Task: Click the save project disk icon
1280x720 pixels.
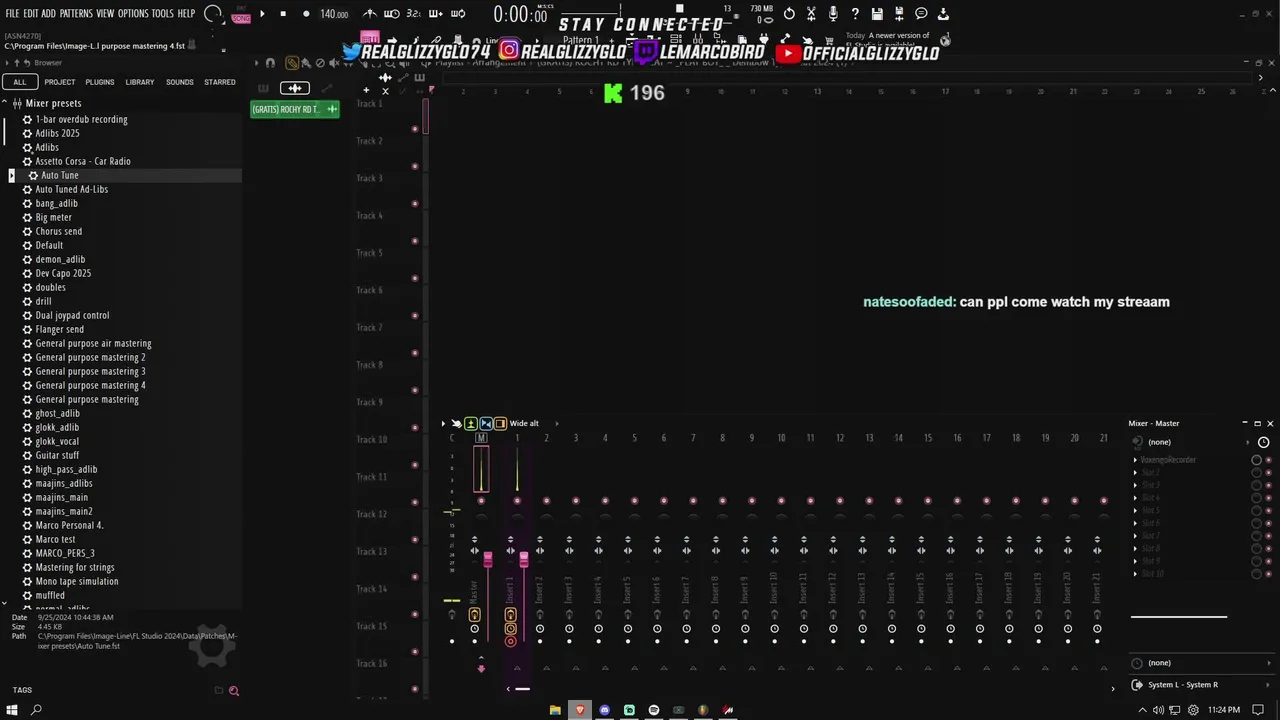Action: (877, 14)
